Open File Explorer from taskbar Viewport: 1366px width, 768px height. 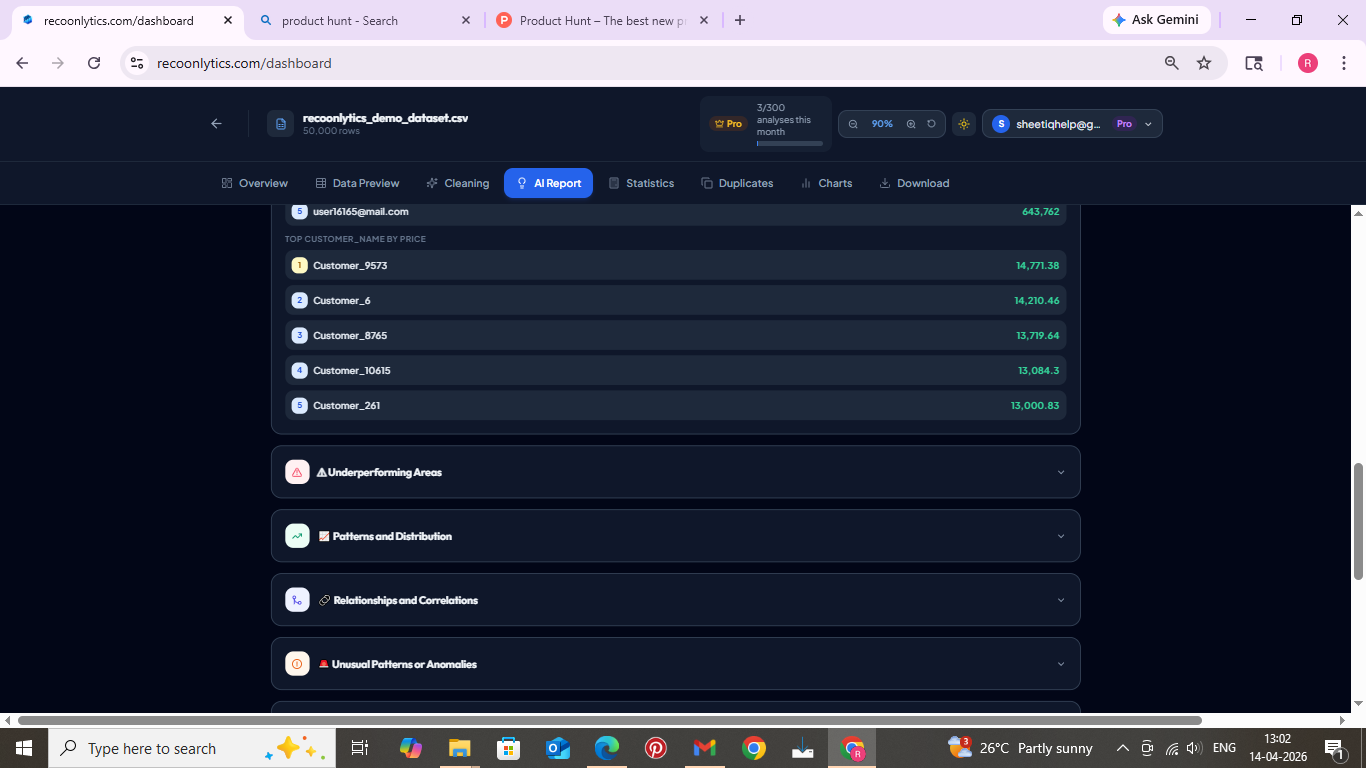click(x=459, y=748)
